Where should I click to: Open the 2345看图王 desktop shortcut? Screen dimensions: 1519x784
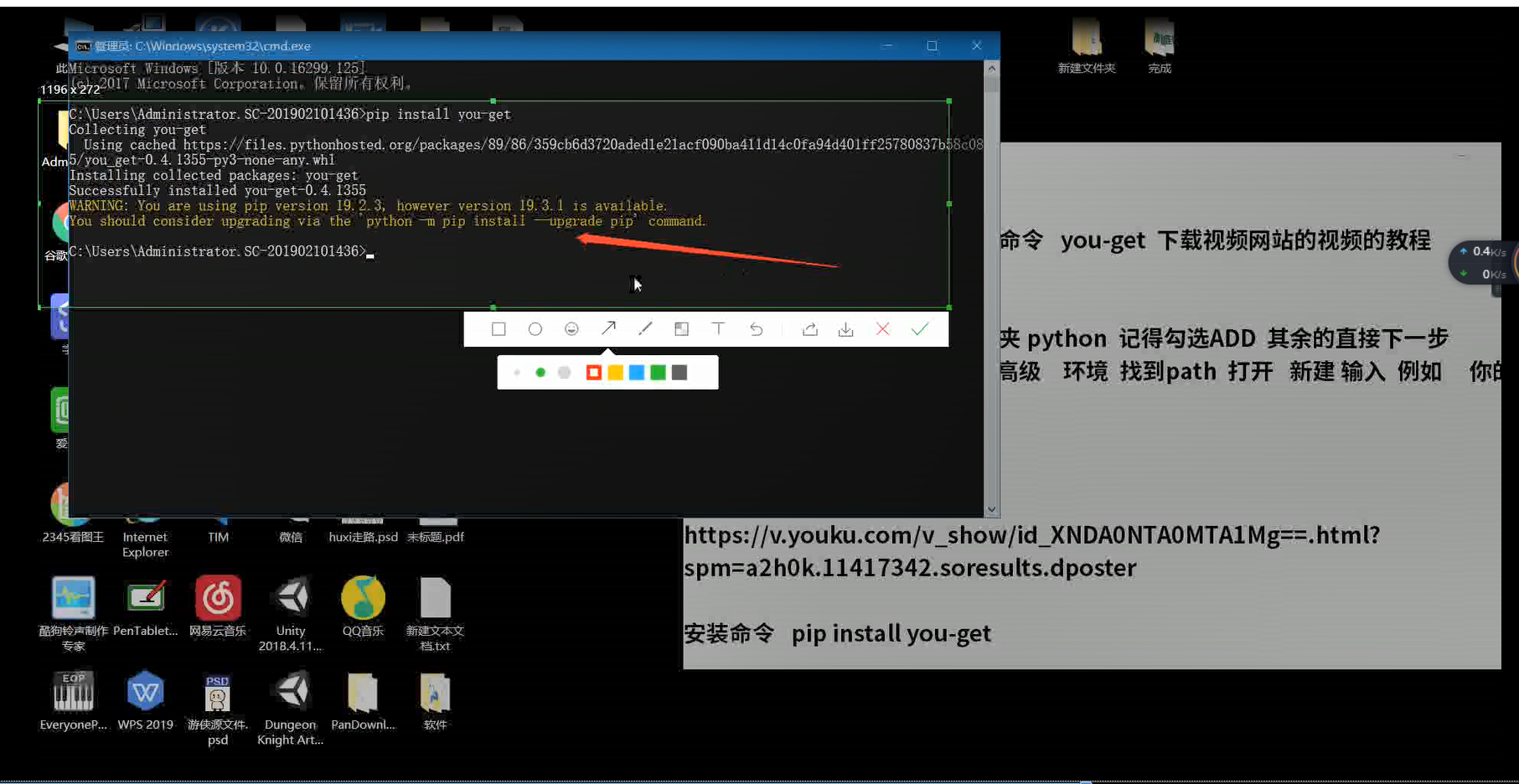click(73, 513)
